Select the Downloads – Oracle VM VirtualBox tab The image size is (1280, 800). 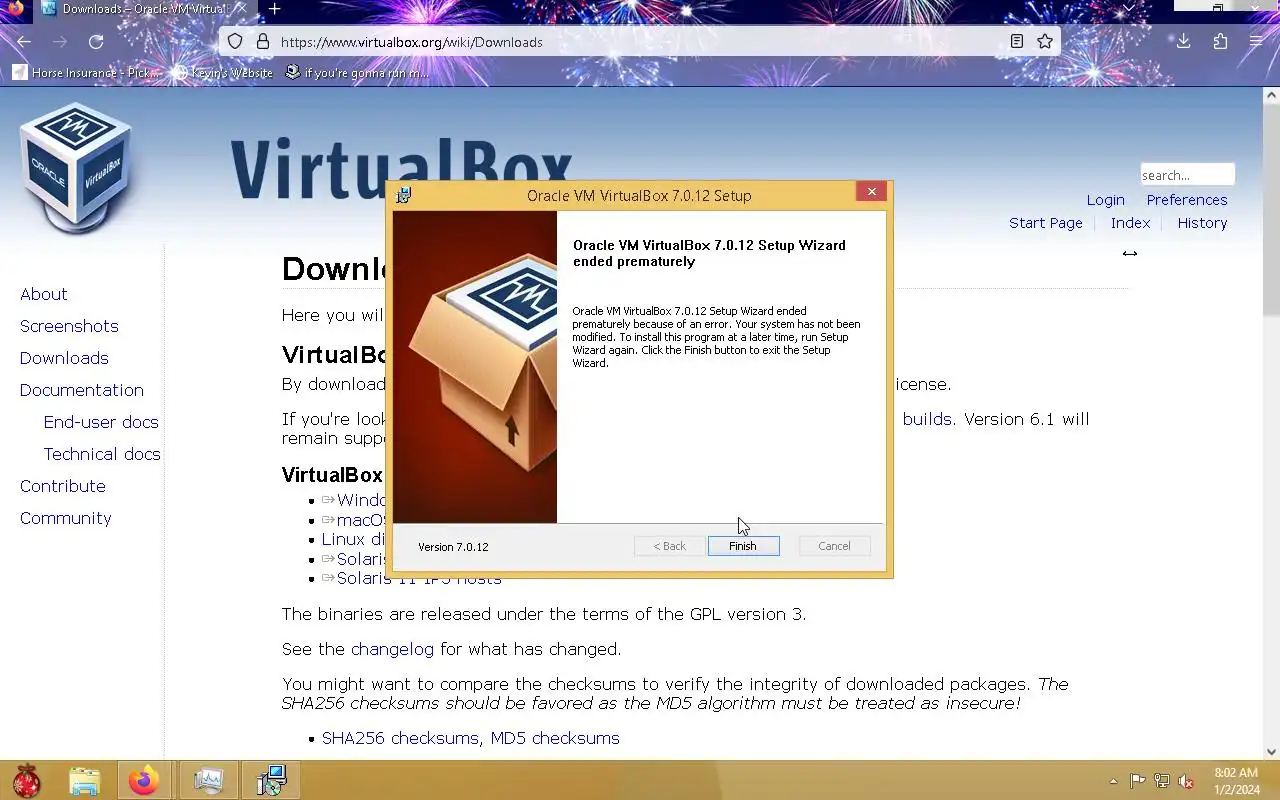[x=143, y=9]
